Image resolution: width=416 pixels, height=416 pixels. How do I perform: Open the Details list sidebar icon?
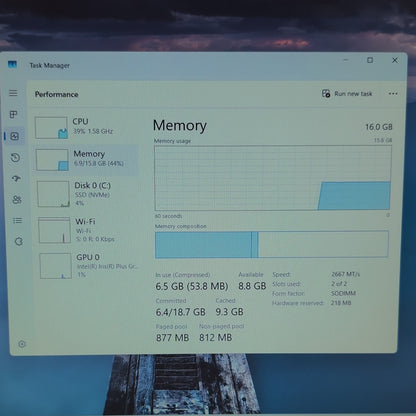[17, 220]
